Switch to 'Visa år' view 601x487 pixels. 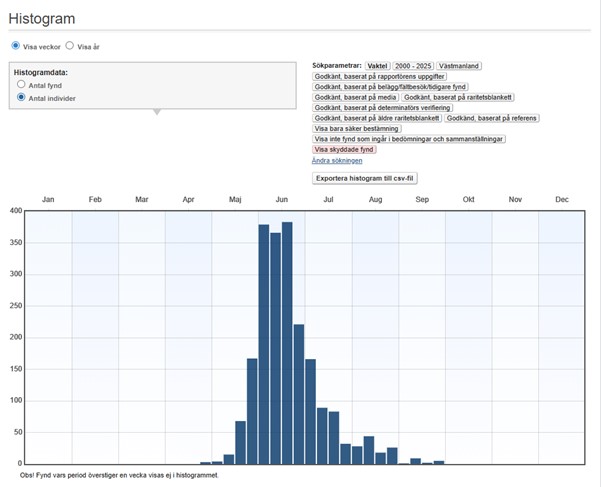coord(70,46)
